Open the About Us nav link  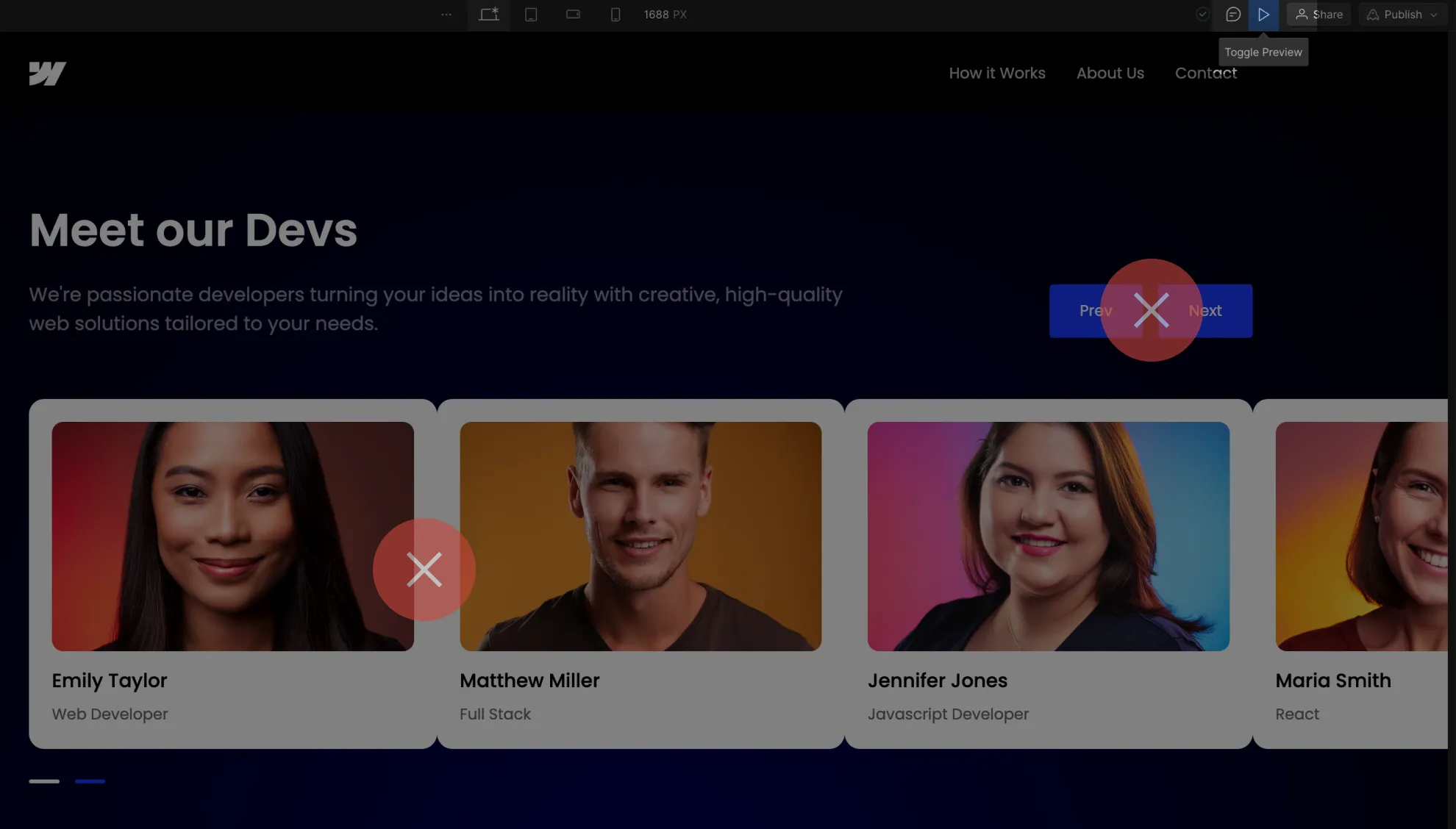click(x=1110, y=73)
